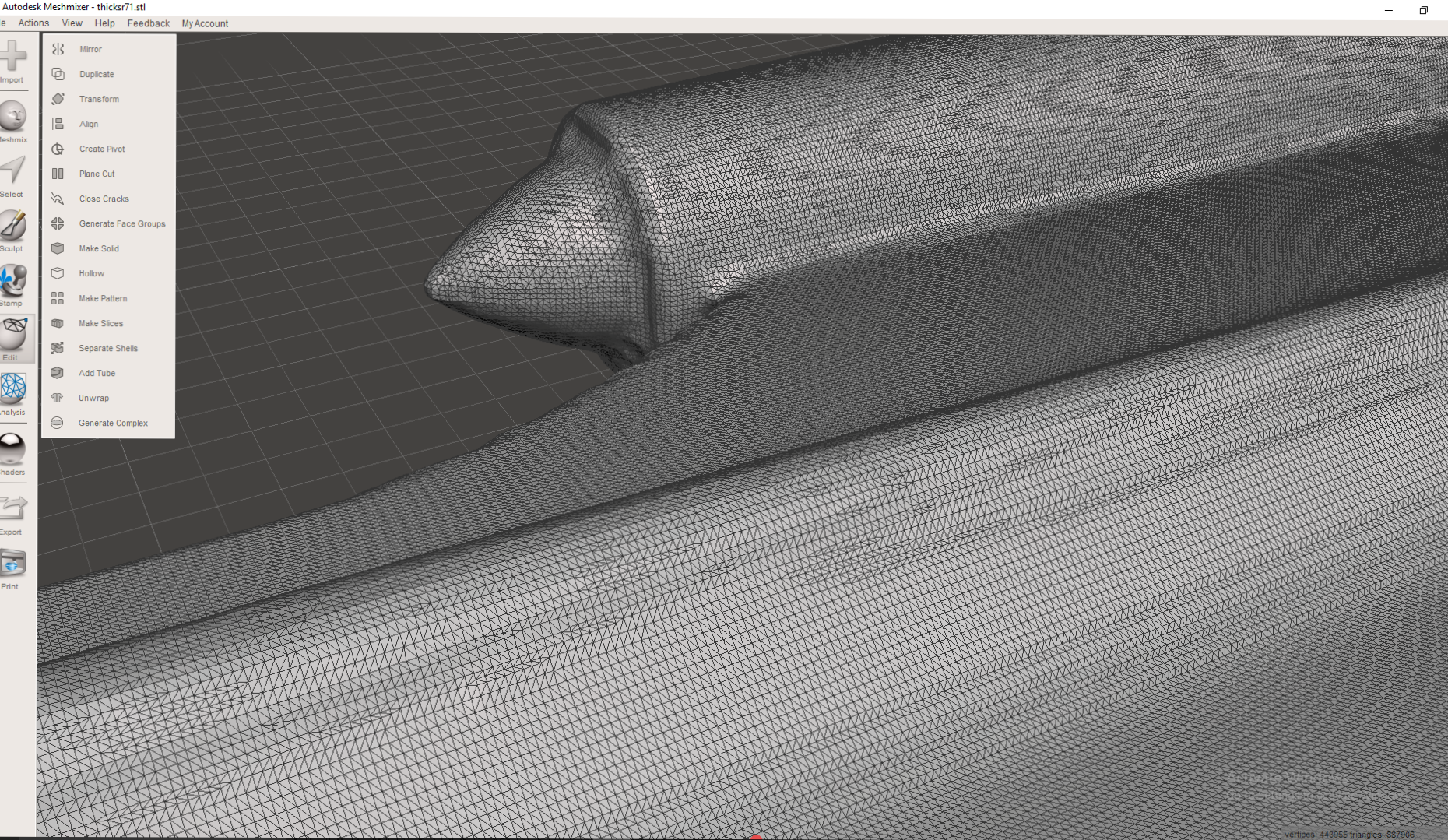Open the Sculpt brushes tool
Viewport: 1448px width, 840px height.
[x=13, y=230]
